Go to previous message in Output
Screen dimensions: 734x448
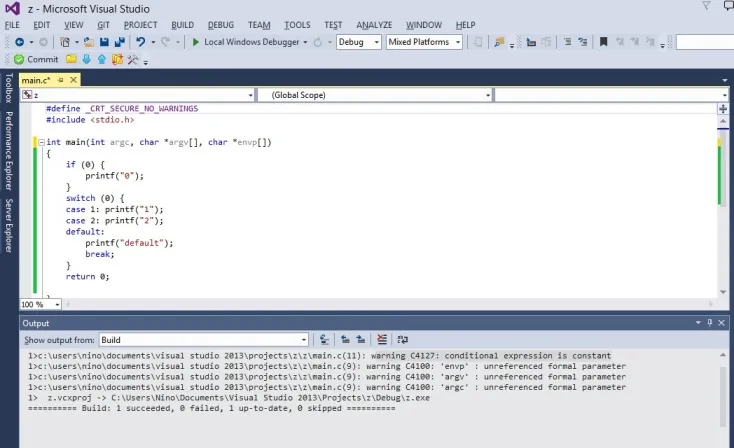coord(345,340)
